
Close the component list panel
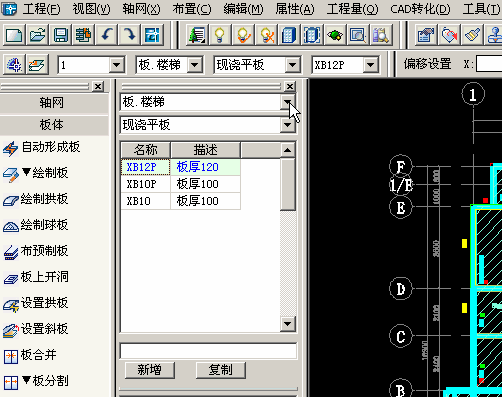coord(290,87)
